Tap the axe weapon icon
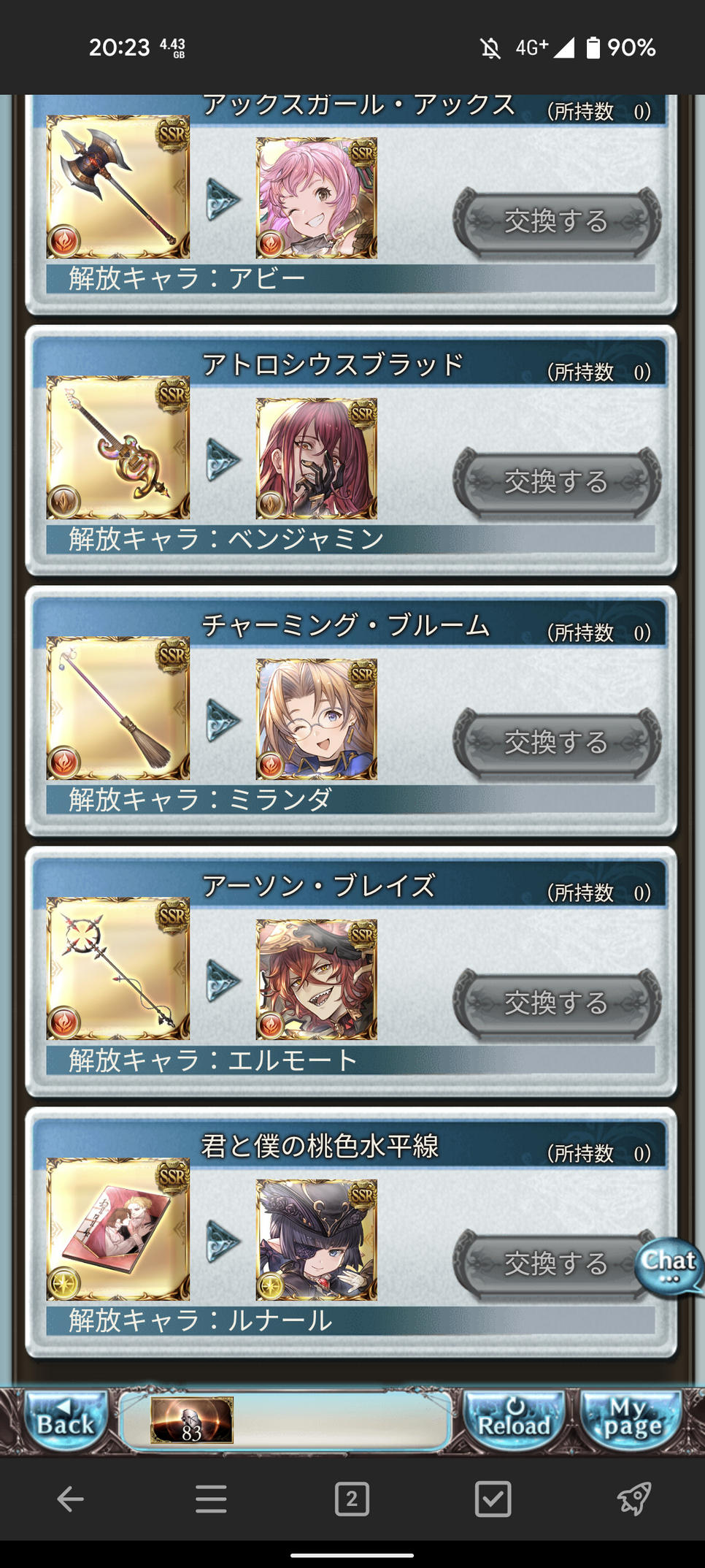The height and width of the screenshot is (1568, 705). pyautogui.click(x=118, y=187)
